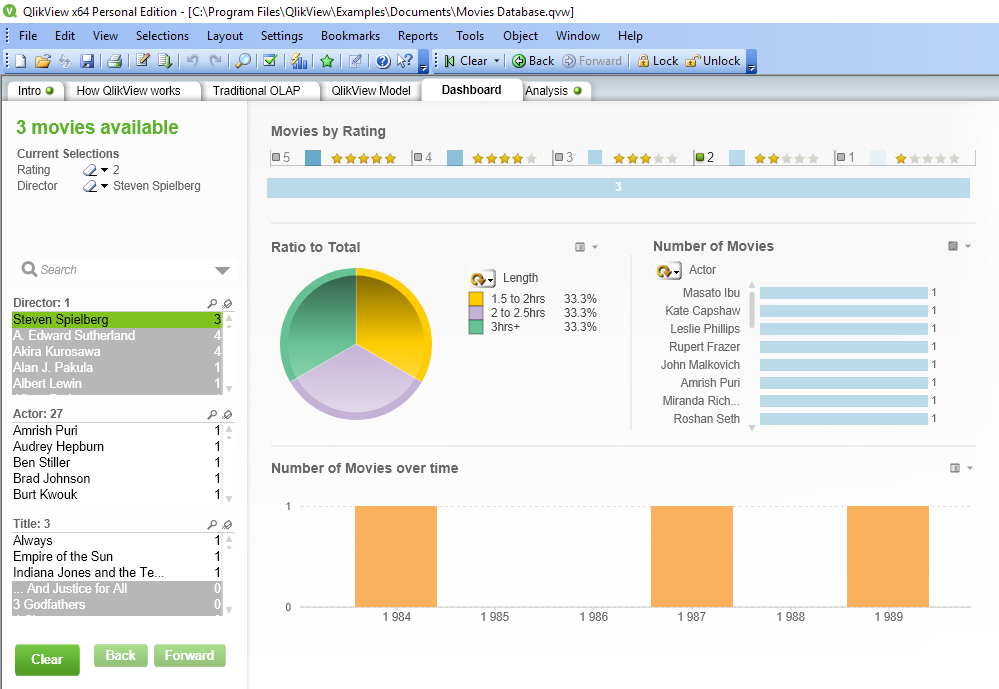Expand the navigation toolbar options arrow
This screenshot has width=999, height=689.
(x=752, y=62)
